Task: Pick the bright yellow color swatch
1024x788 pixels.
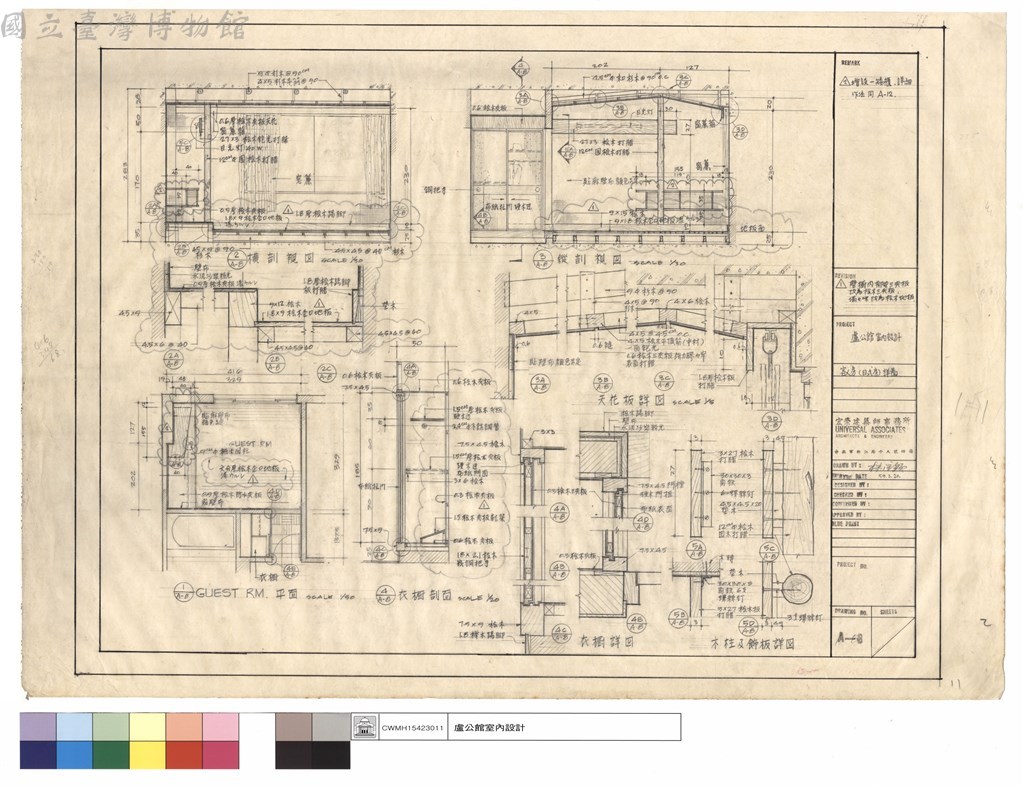Action: coord(148,755)
